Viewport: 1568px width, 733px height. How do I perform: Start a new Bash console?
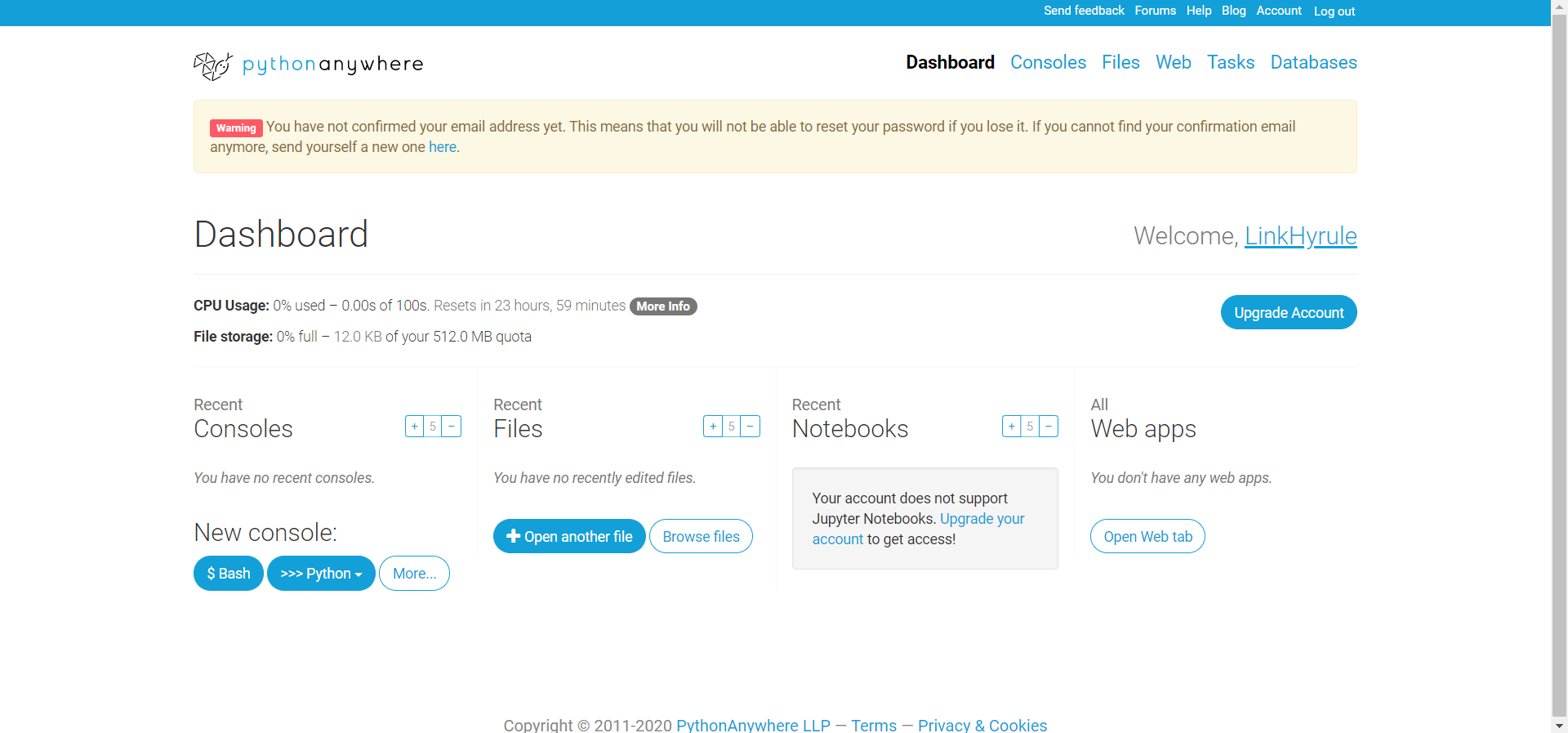(229, 574)
